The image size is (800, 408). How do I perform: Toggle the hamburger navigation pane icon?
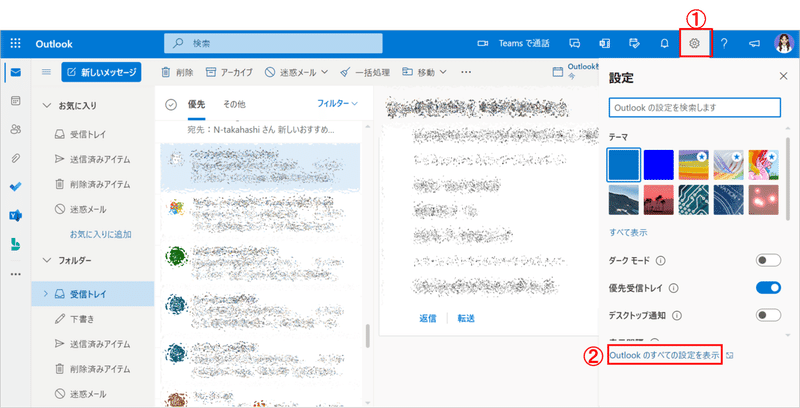pos(46,72)
